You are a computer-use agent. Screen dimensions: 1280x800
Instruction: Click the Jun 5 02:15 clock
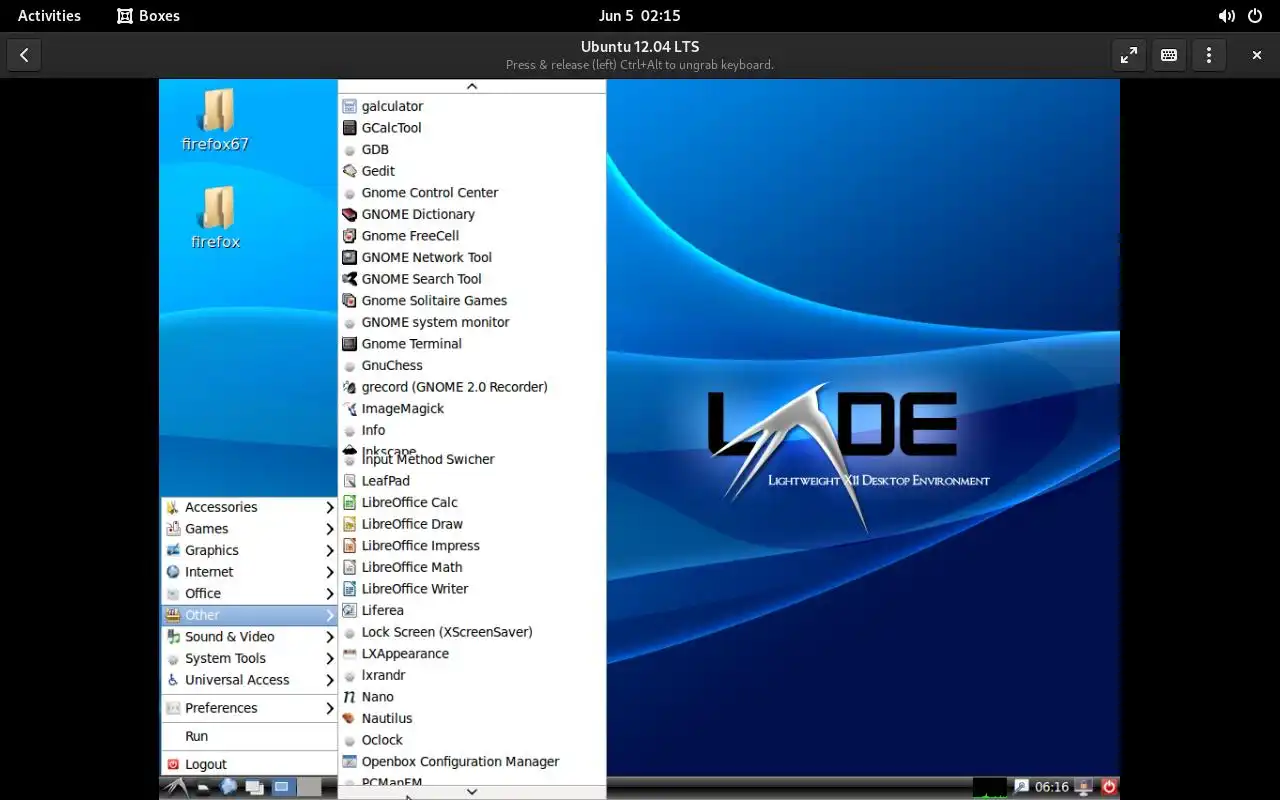click(640, 15)
